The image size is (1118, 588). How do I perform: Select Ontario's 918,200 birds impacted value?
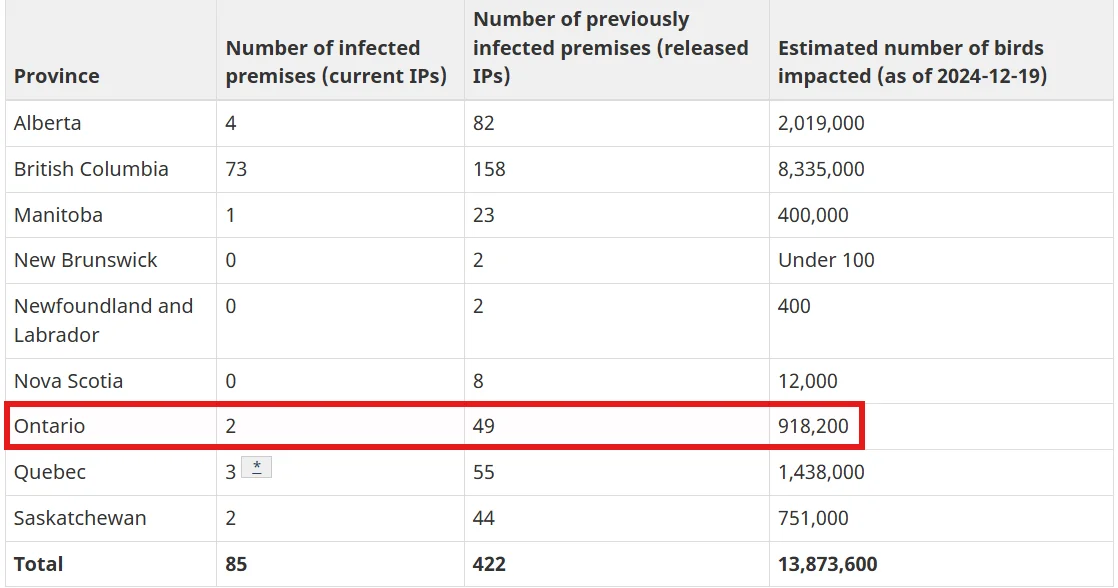(x=813, y=425)
